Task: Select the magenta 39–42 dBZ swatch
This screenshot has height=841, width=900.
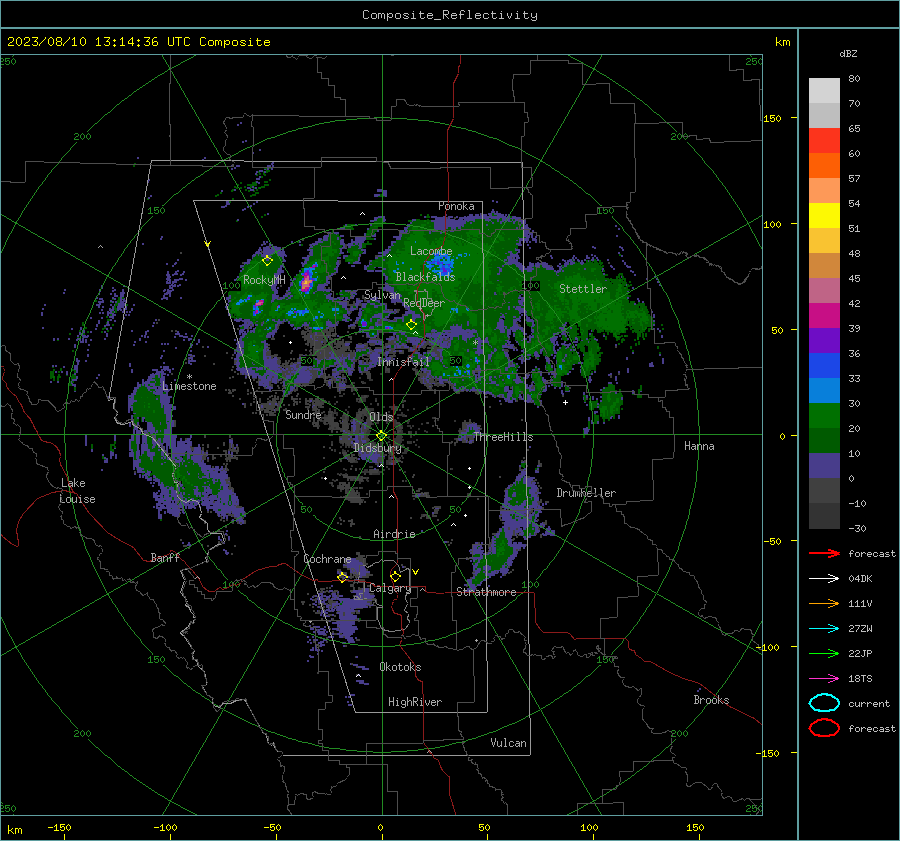Action: 824,315
